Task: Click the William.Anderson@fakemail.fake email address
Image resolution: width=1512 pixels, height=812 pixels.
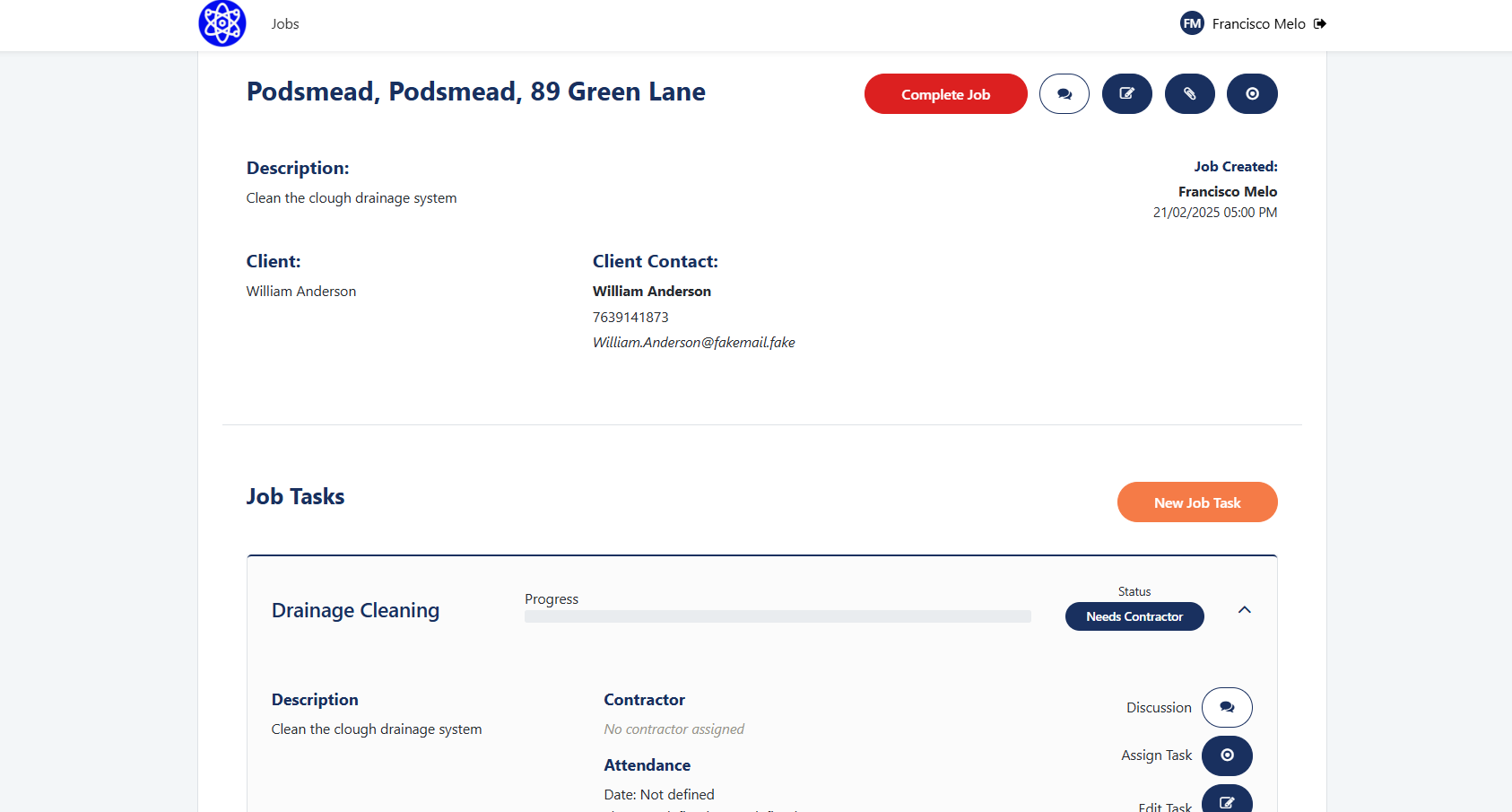Action: click(693, 343)
